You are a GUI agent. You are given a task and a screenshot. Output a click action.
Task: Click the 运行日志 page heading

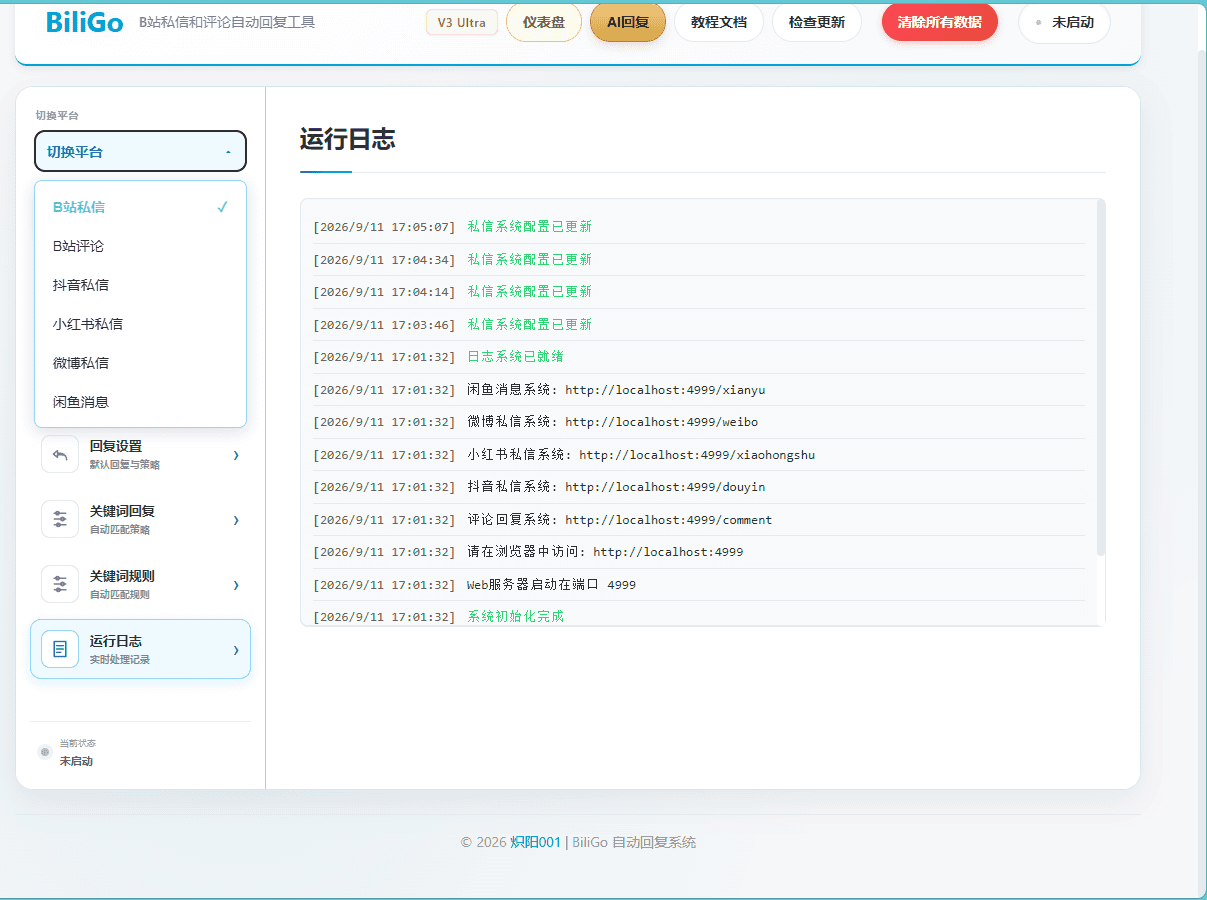pos(348,139)
